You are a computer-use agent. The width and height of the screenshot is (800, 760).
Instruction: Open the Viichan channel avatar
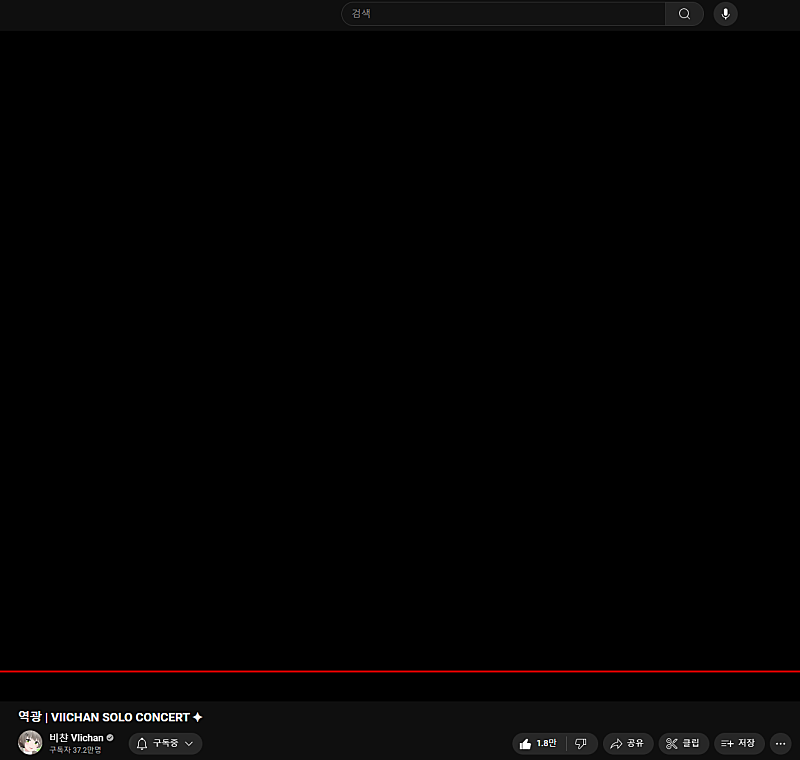tap(30, 743)
